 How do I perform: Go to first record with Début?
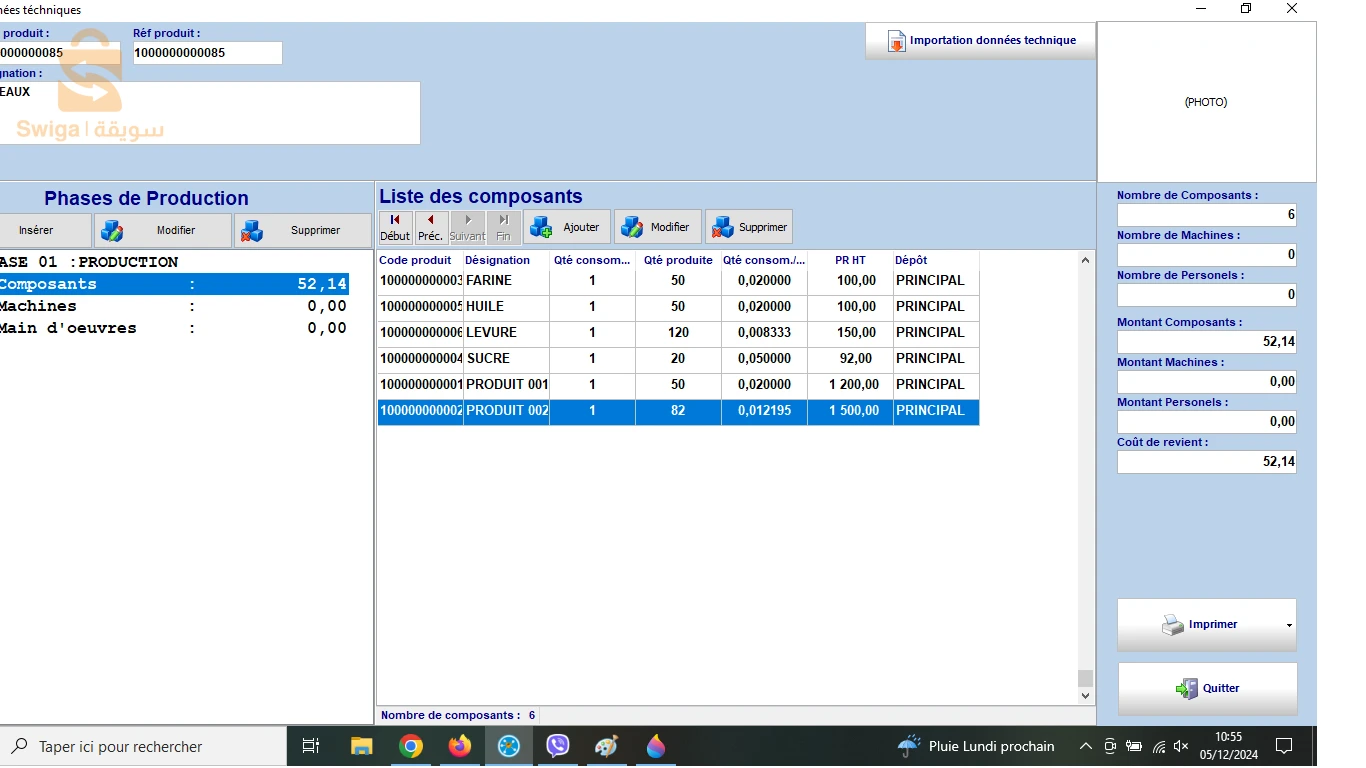click(395, 227)
